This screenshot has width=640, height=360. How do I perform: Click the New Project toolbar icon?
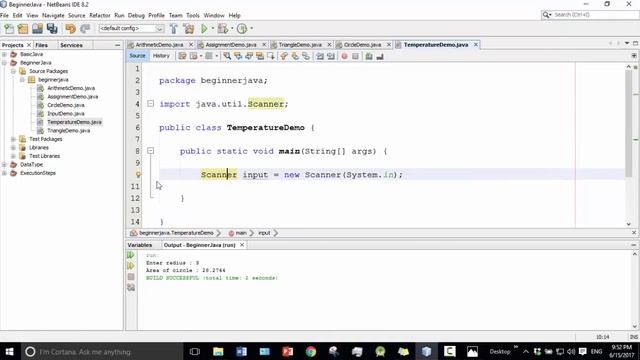pyautogui.click(x=23, y=29)
